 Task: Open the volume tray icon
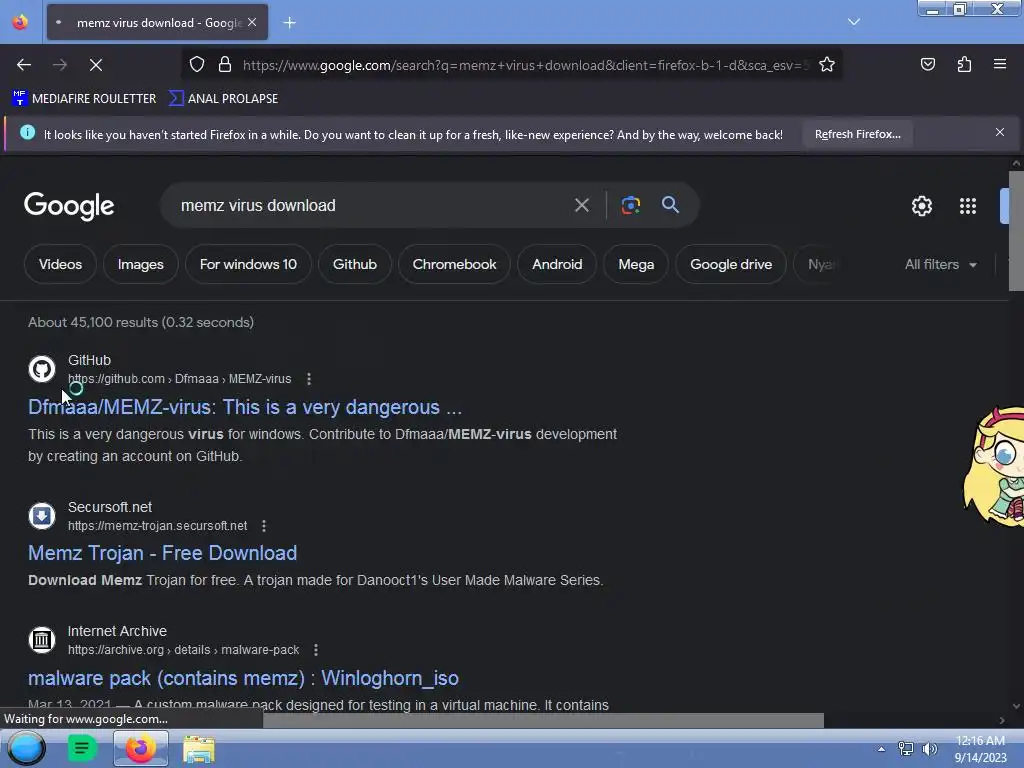(930, 749)
